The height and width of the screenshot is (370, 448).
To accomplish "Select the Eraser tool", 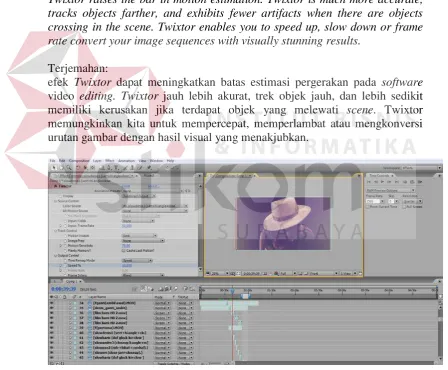I will point(139,168).
